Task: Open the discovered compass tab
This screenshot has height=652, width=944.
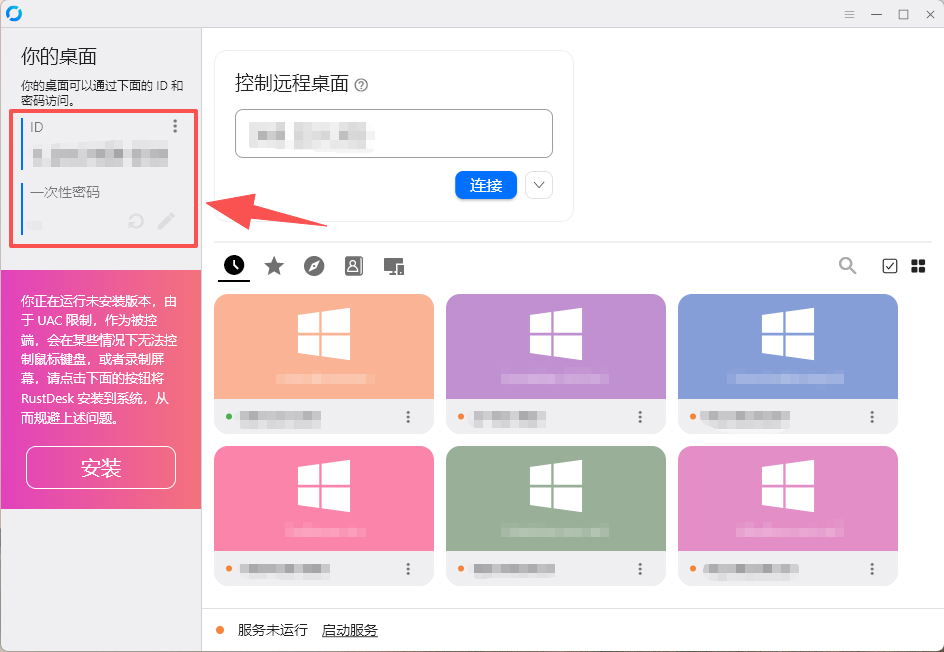Action: [314, 265]
